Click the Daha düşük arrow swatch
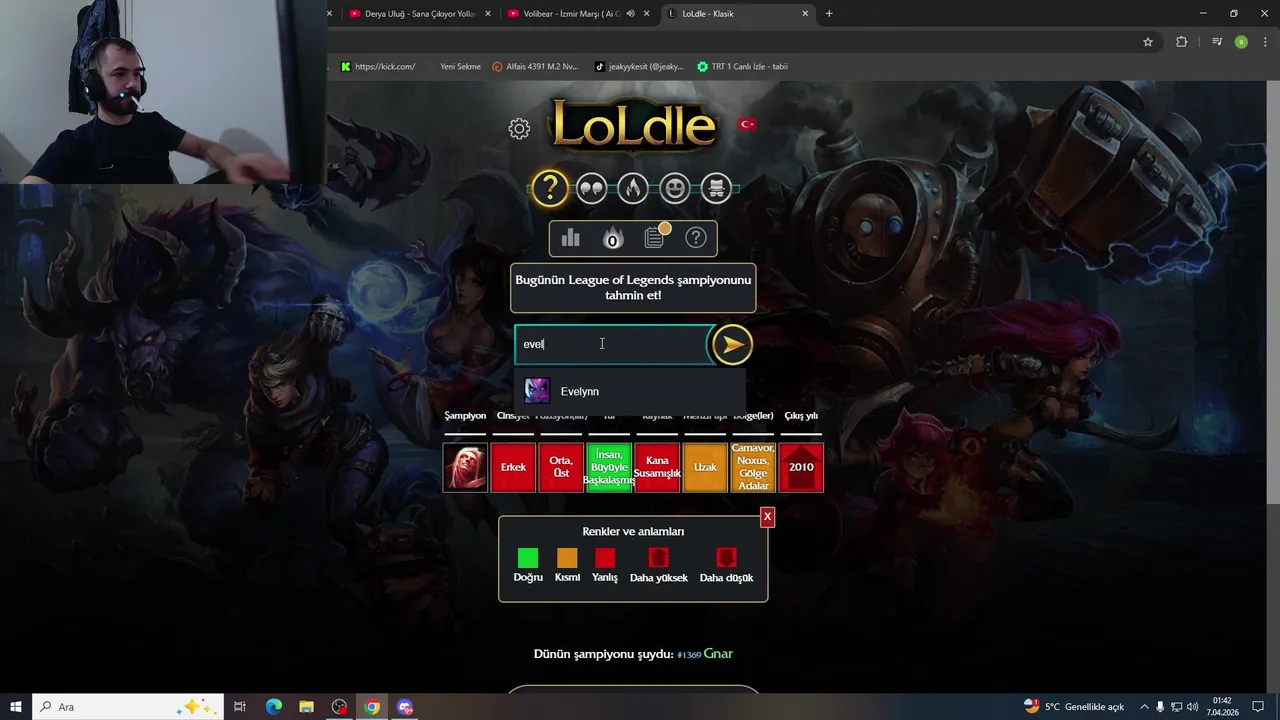The width and height of the screenshot is (1280, 720). pyautogui.click(x=726, y=558)
